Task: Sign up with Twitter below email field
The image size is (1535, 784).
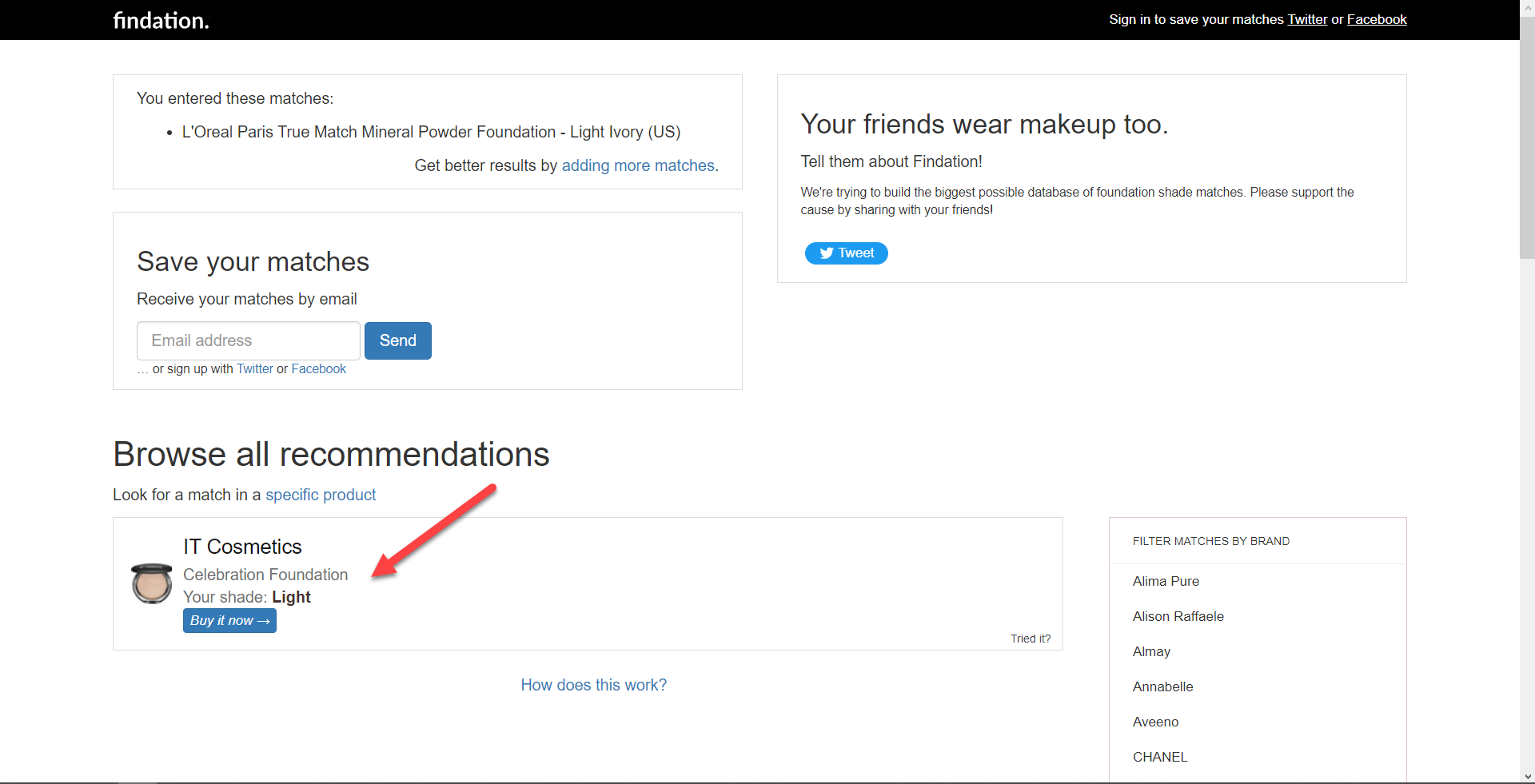Action: pos(254,368)
